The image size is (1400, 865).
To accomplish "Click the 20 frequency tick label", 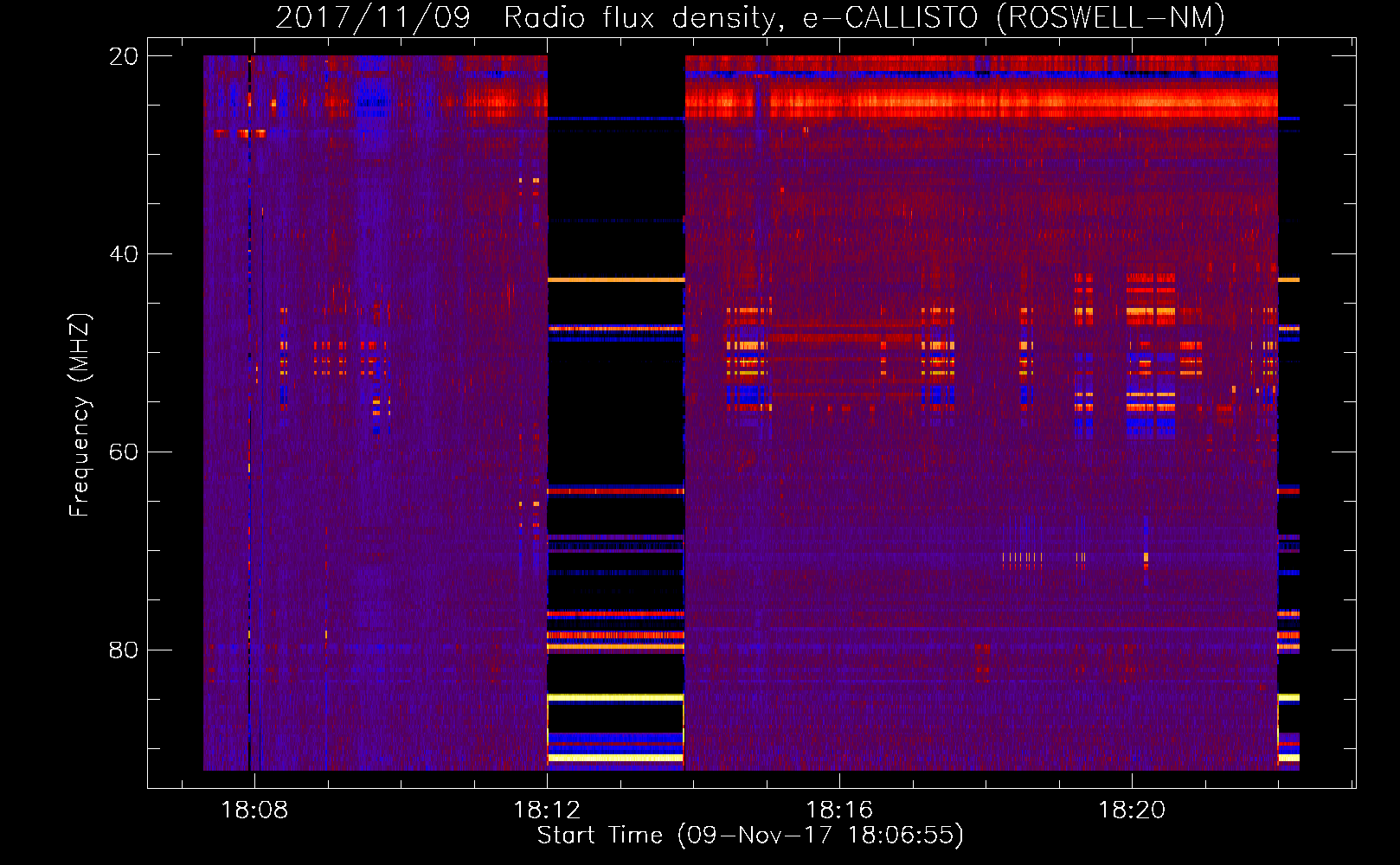I will pos(124,56).
